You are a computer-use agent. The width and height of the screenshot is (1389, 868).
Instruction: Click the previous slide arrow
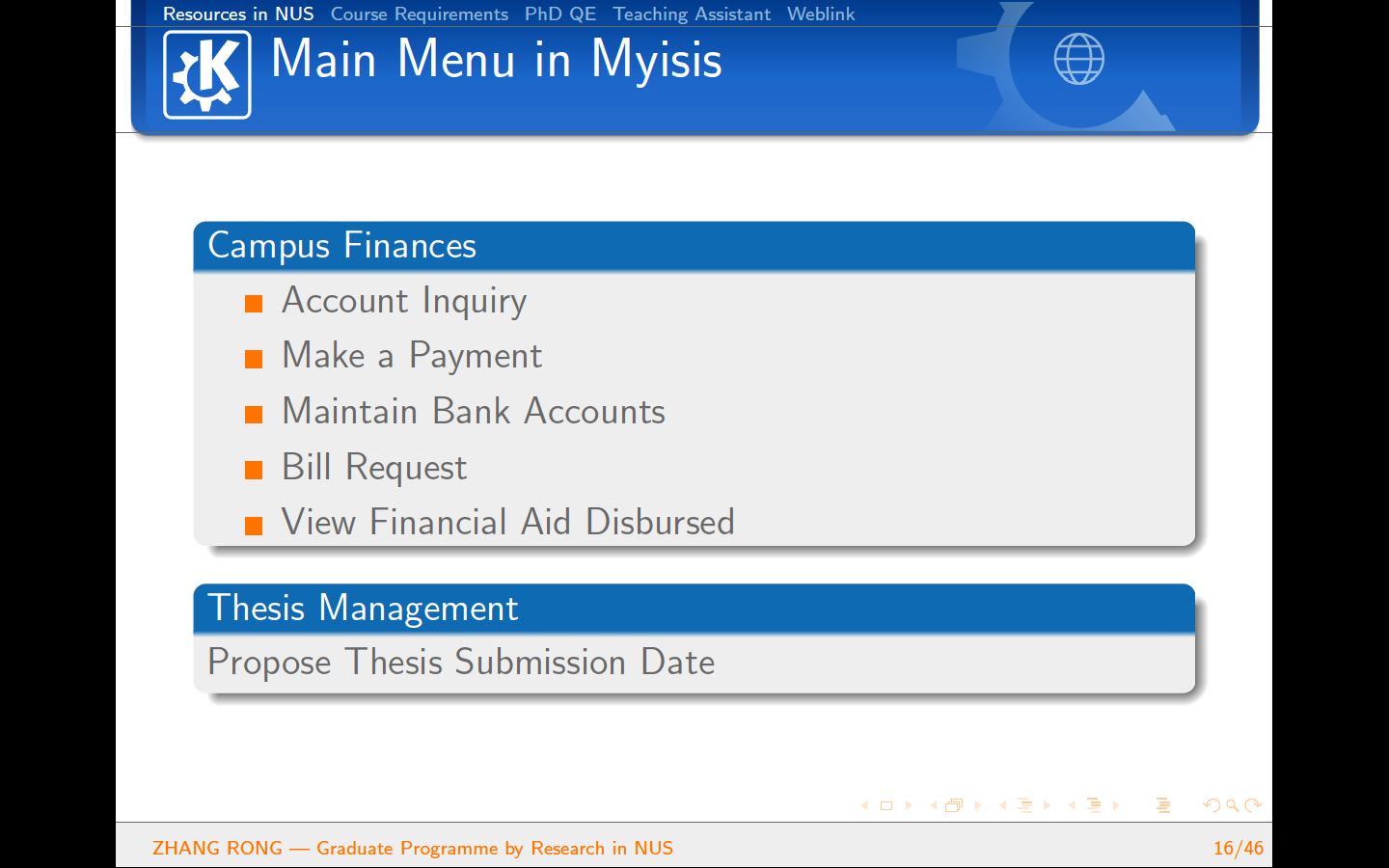(864, 805)
